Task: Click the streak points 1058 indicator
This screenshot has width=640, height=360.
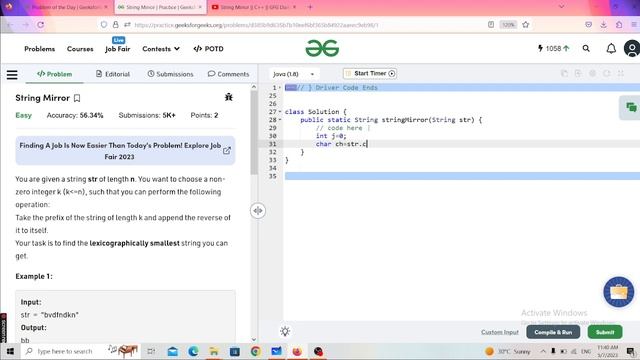Action: click(x=553, y=49)
